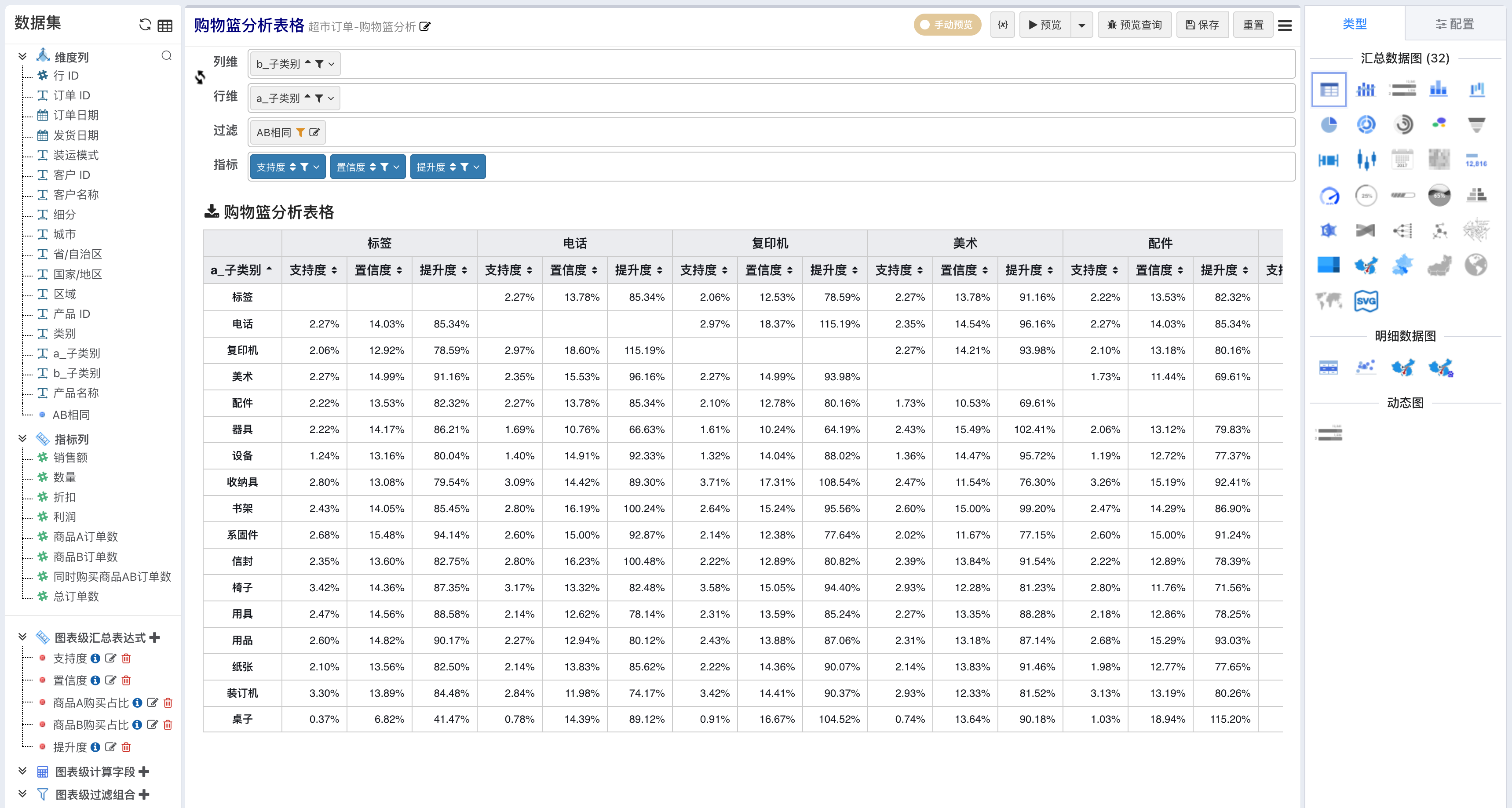1512x808 pixels.
Task: Download the 购物篮分析表格 table
Action: [211, 211]
